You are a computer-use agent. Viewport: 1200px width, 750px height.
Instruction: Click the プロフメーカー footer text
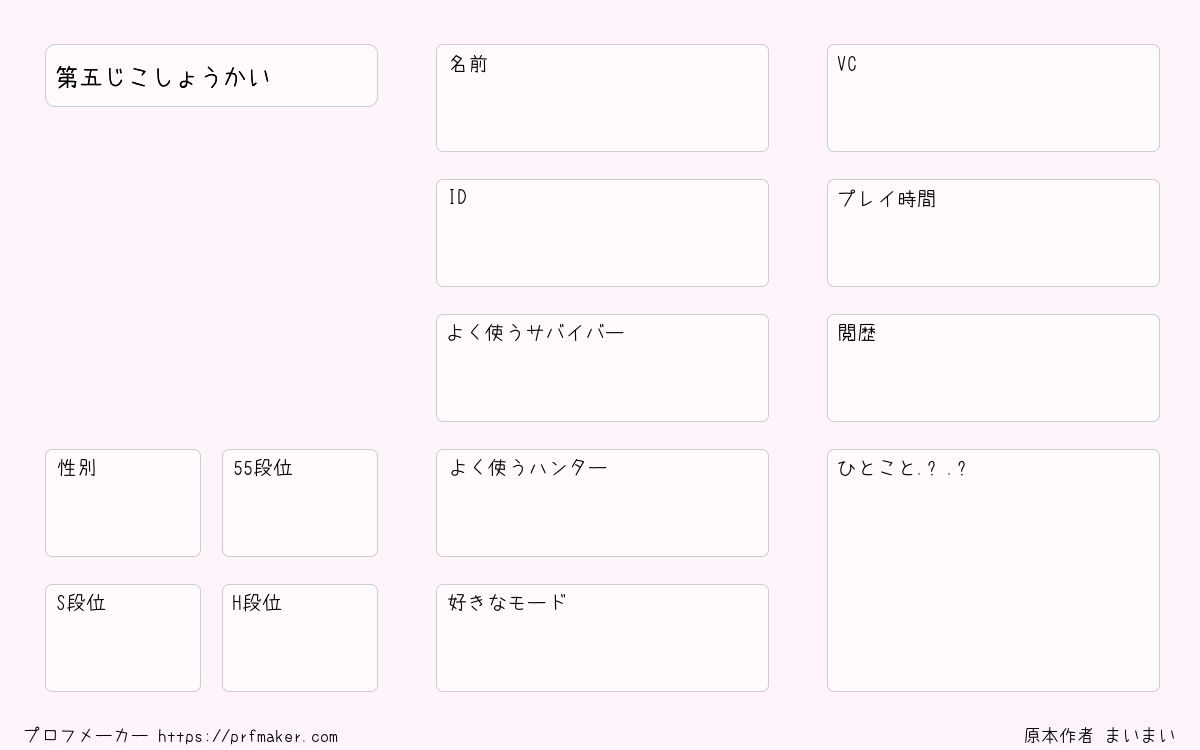[86, 736]
